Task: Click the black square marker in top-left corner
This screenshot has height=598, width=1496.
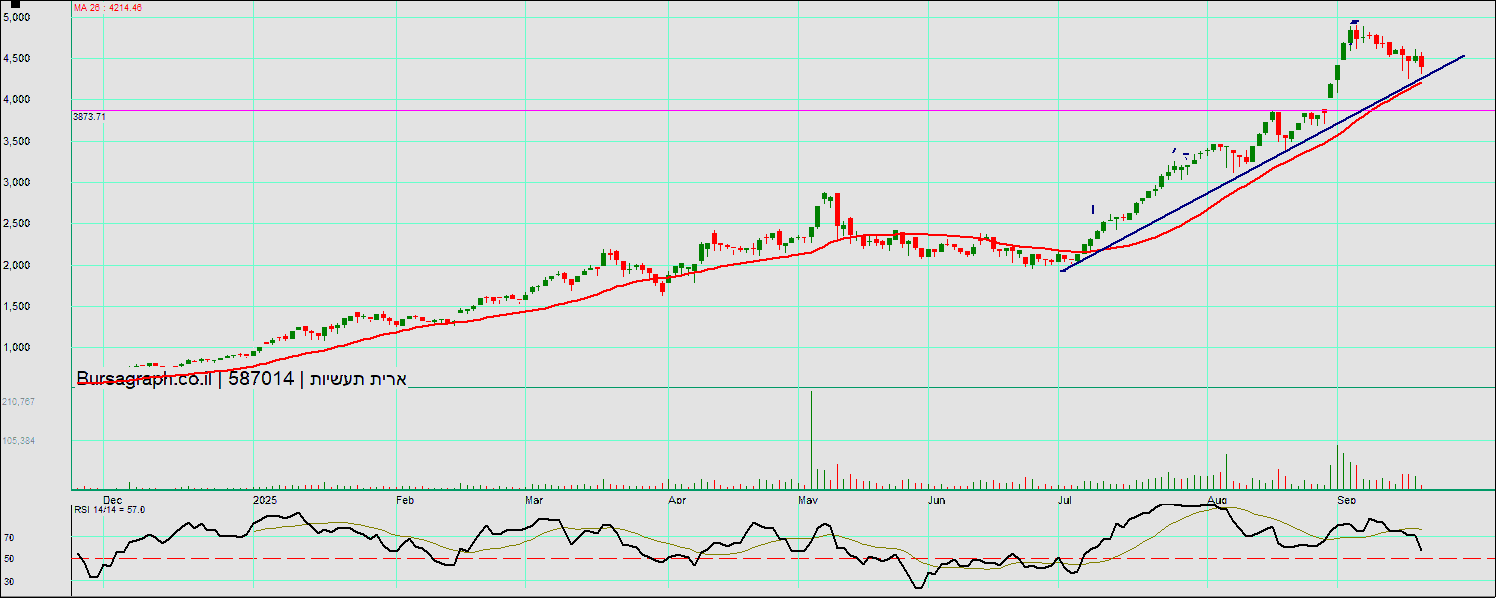Action: (15, 5)
